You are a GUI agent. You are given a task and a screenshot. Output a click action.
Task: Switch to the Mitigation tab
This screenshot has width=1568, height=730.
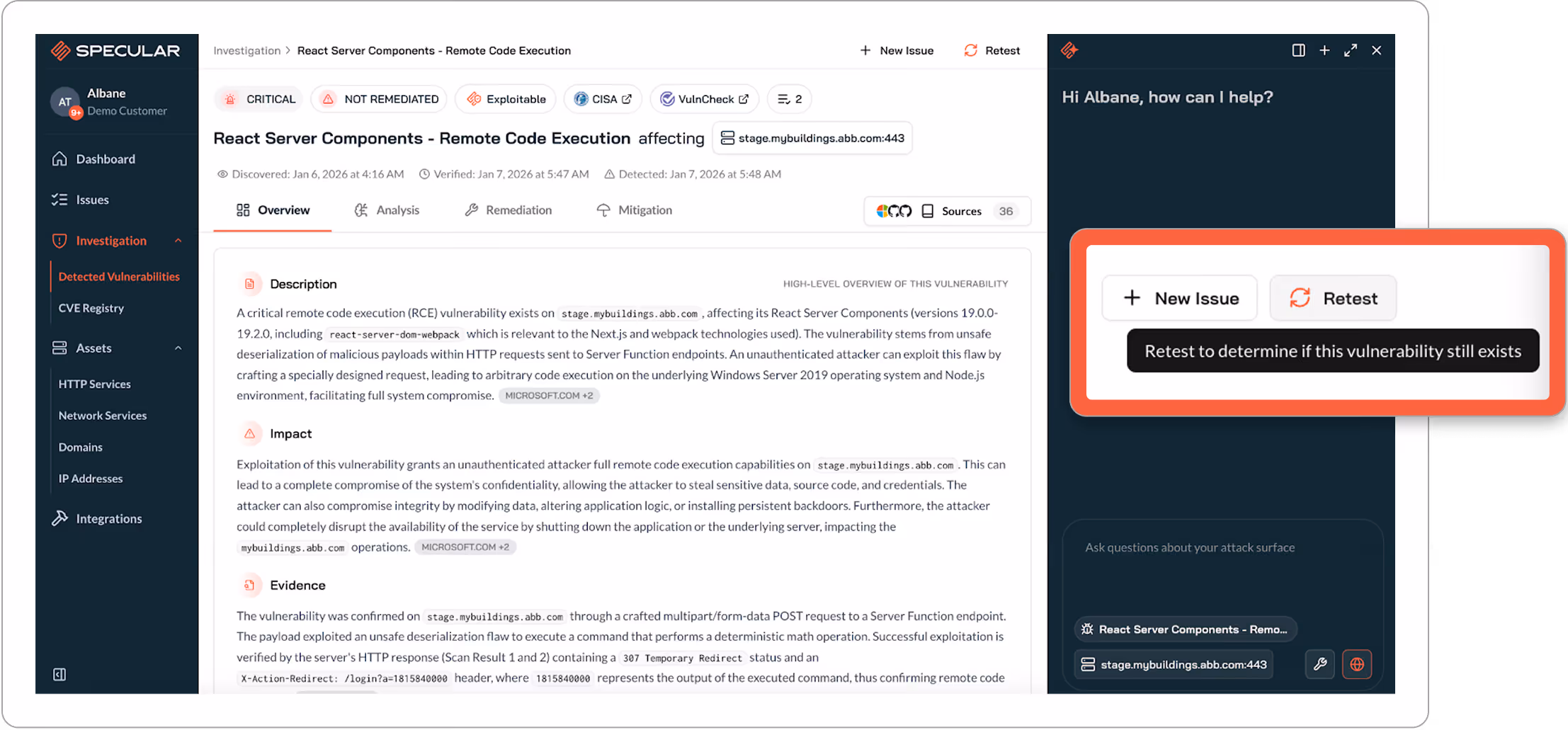635,210
